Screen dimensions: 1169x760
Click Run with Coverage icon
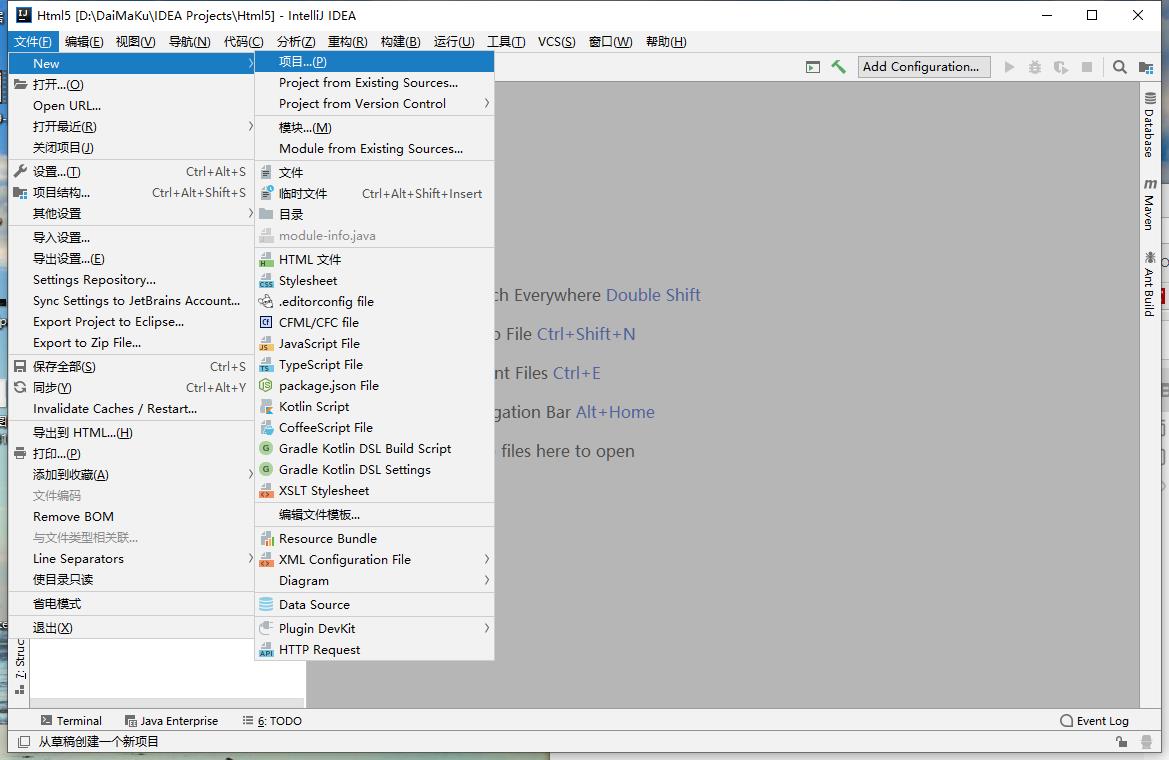click(1061, 67)
